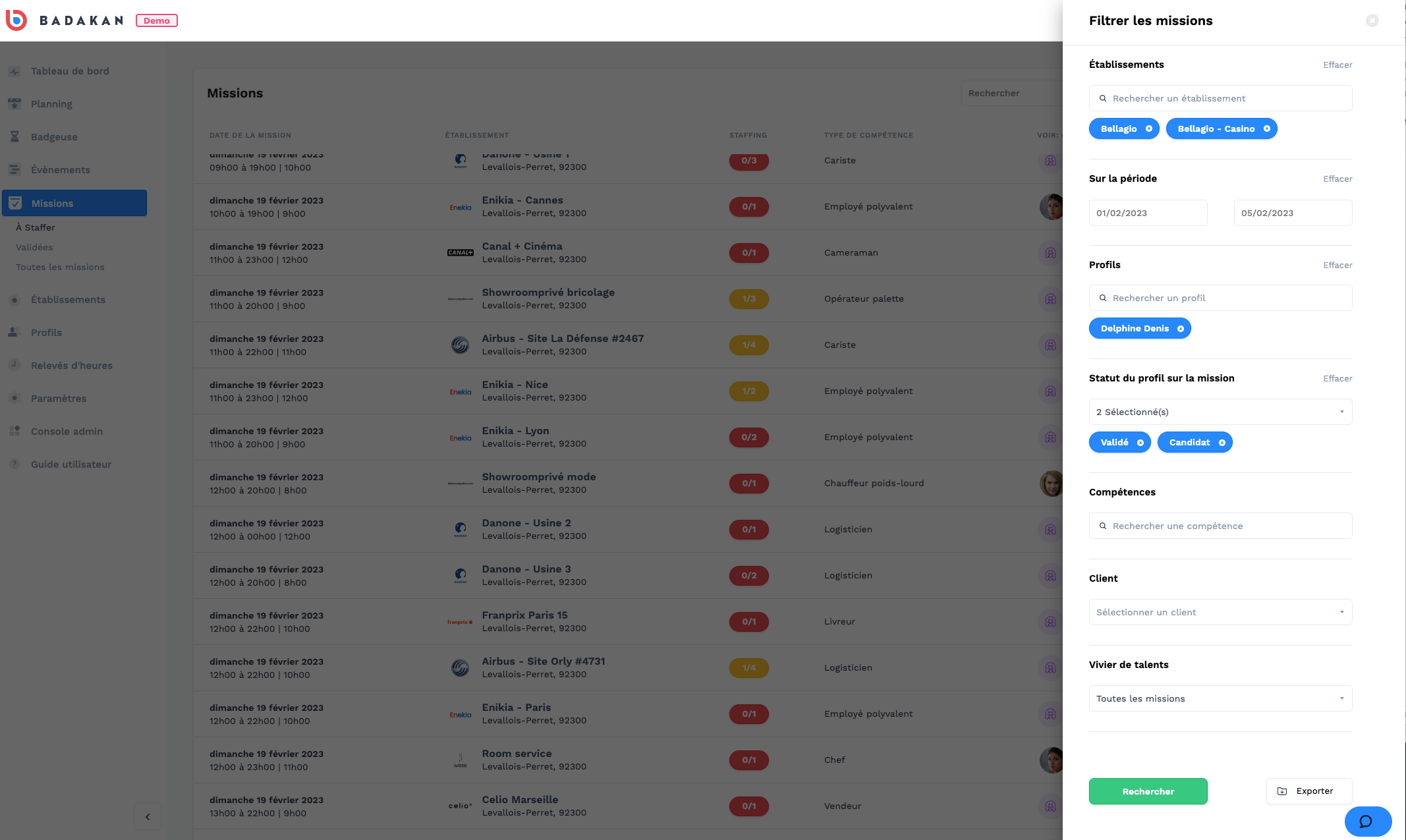Viewport: 1406px width, 840px height.
Task: Click the Date de la mission column header
Action: pos(250,135)
